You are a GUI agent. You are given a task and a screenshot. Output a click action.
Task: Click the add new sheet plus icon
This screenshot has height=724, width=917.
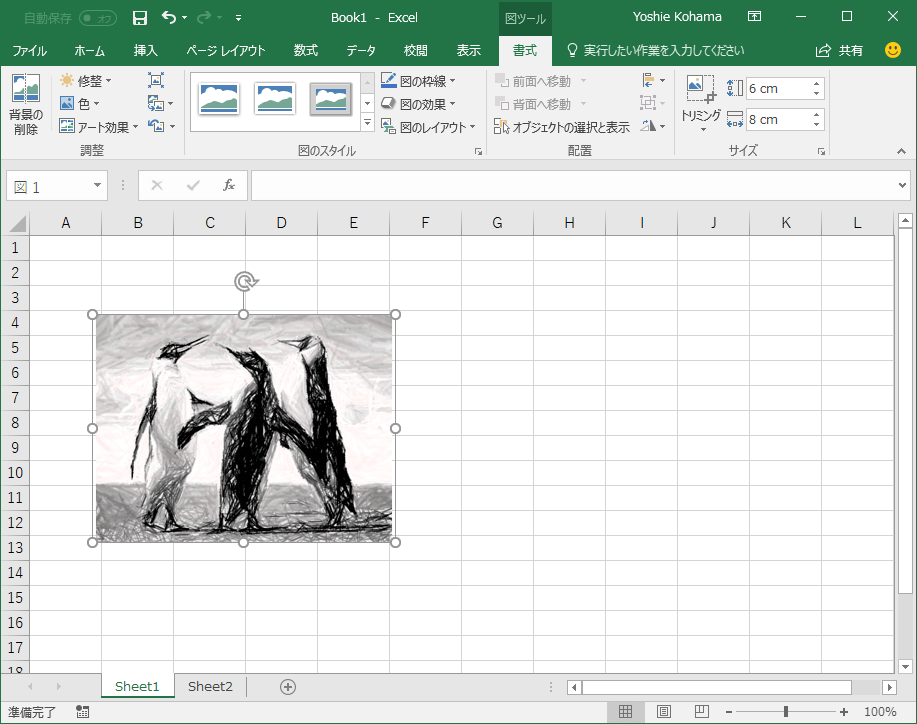click(x=288, y=686)
